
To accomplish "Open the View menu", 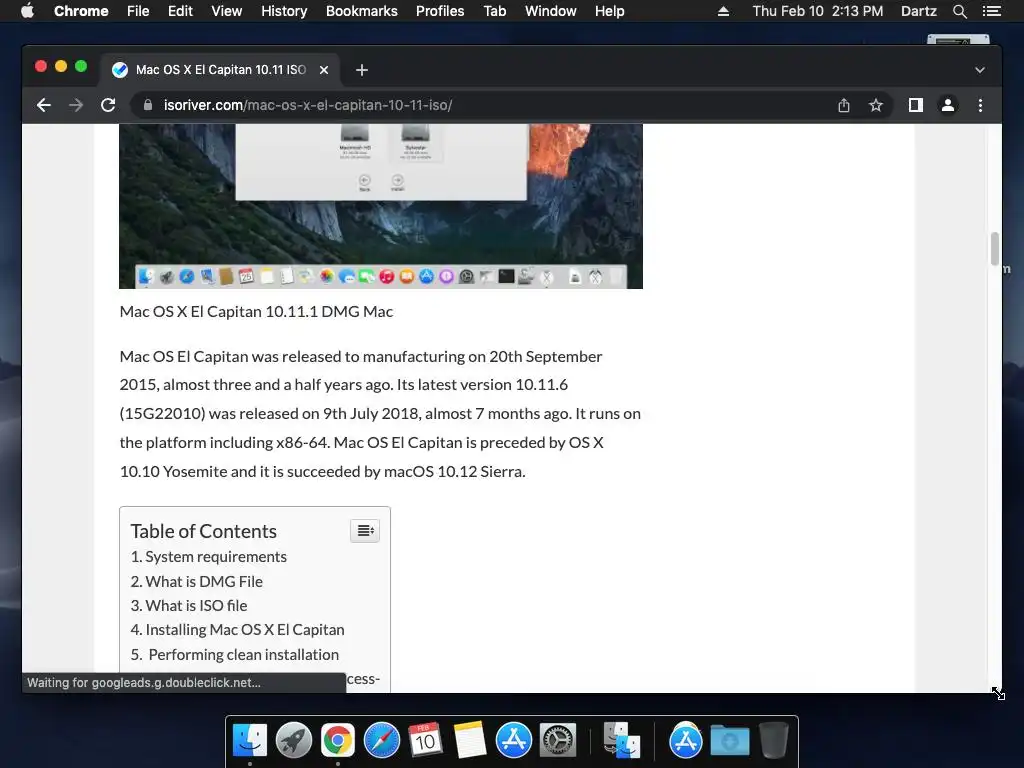I will coord(227,11).
